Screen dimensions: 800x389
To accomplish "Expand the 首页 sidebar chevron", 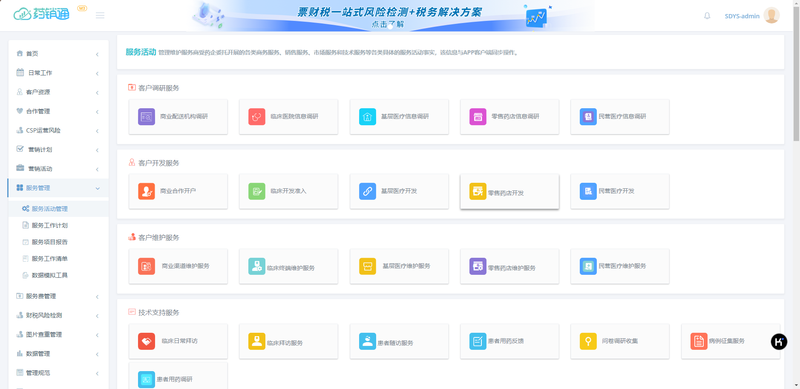I will pyautogui.click(x=97, y=54).
